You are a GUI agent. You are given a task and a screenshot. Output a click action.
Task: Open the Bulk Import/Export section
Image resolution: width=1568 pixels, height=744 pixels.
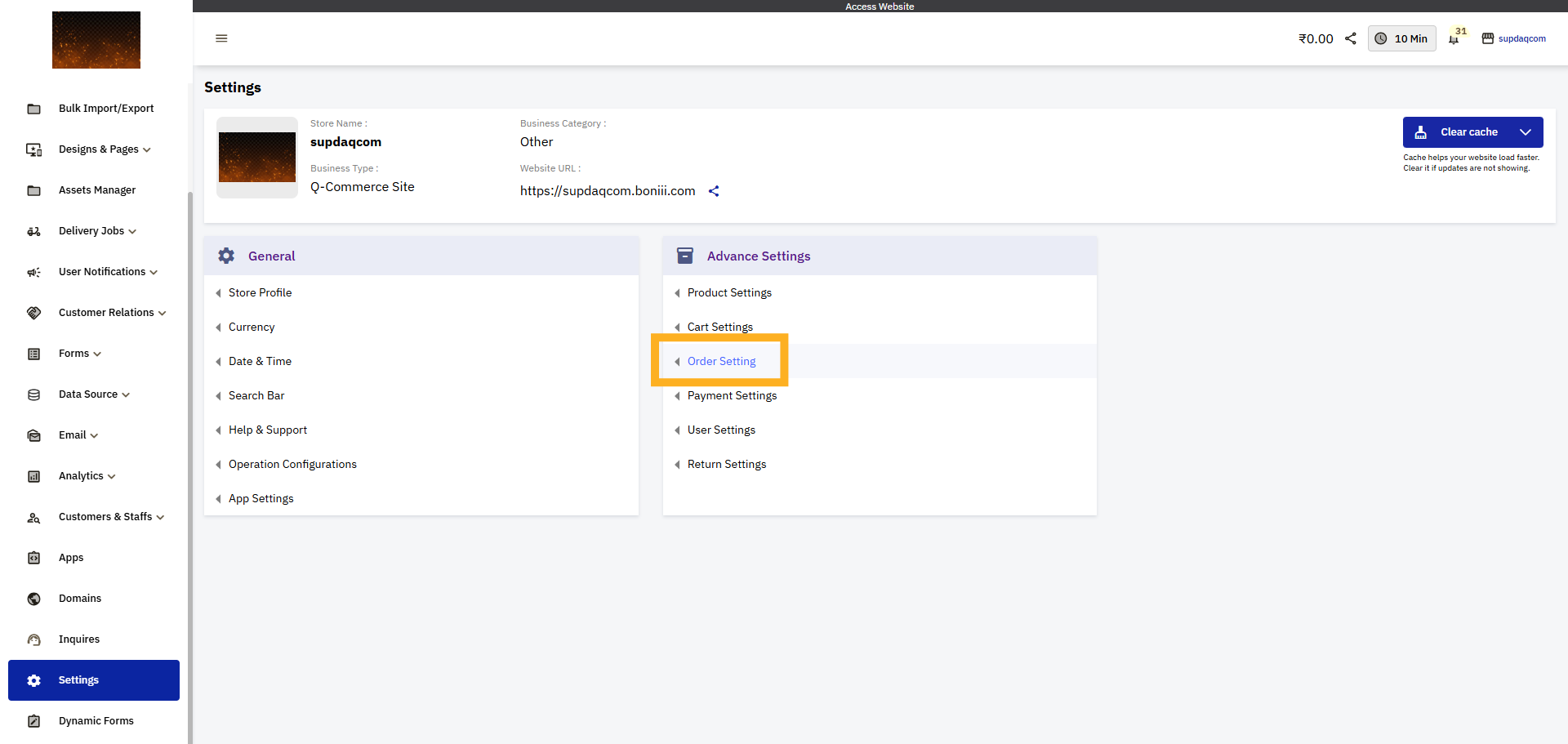(33, 108)
